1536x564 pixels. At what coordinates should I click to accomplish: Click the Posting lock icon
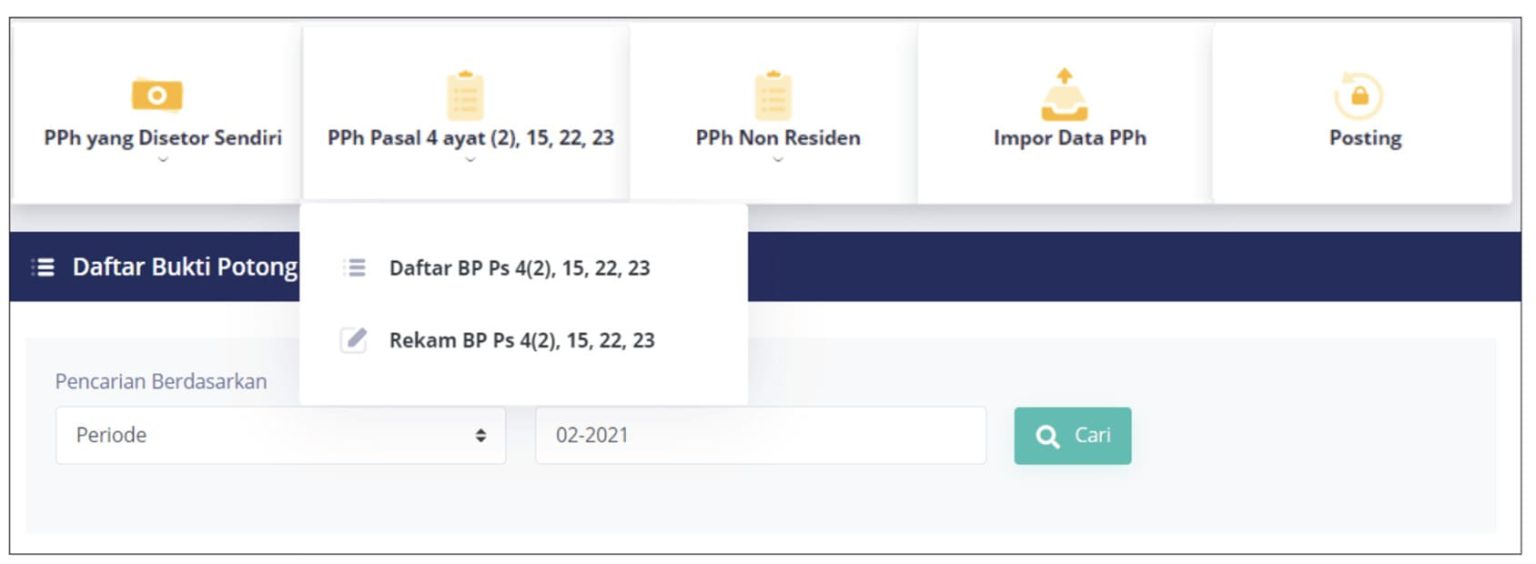(x=1359, y=97)
